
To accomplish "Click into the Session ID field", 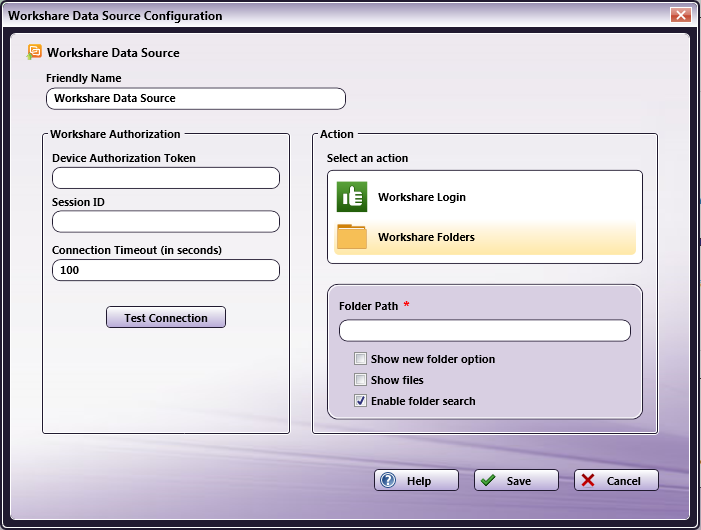I will [x=166, y=222].
